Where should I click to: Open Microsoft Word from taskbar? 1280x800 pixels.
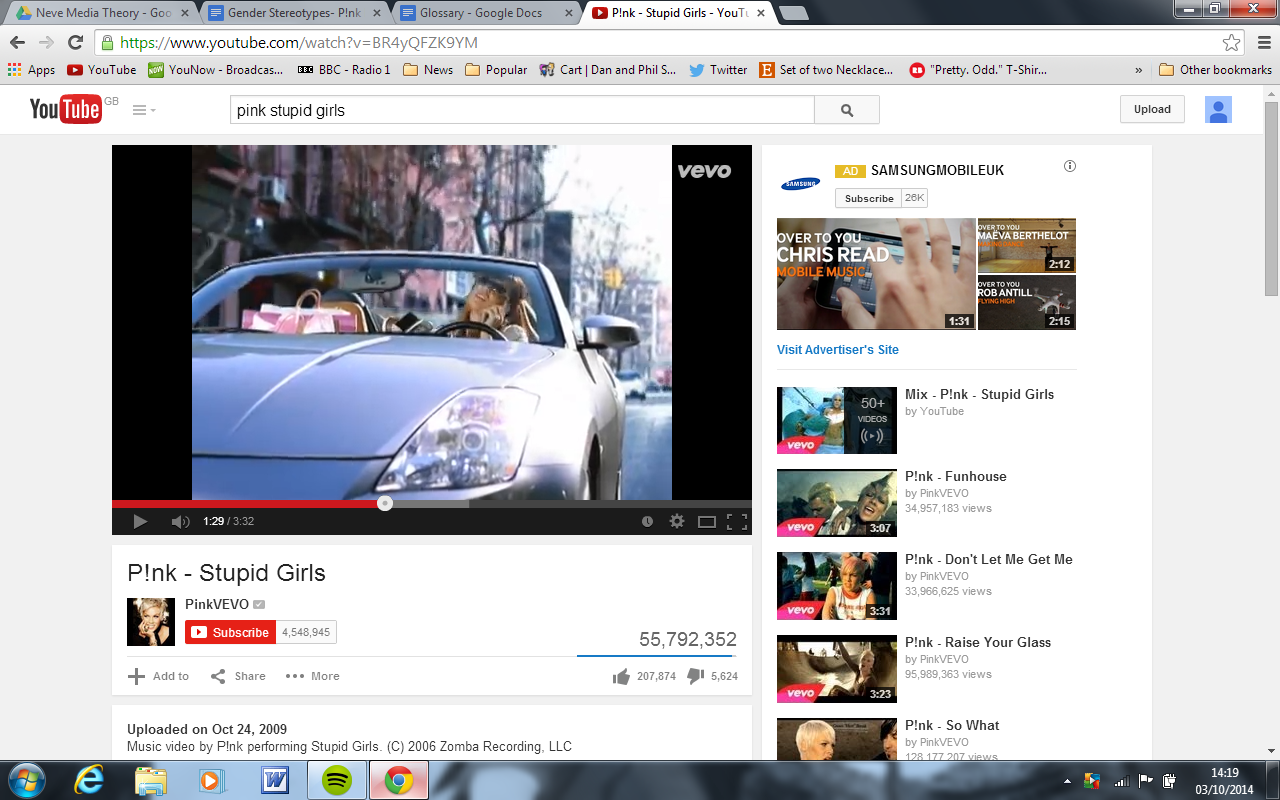[x=275, y=779]
